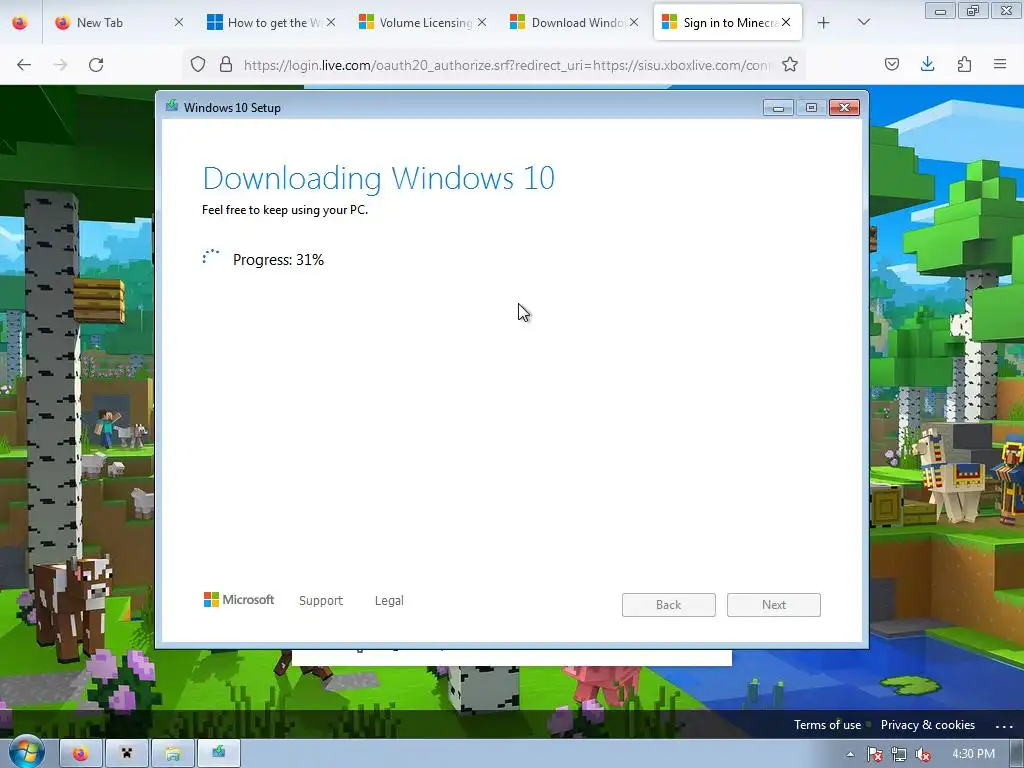
Task: Open the three-dot more options in page footer
Action: tap(1004, 726)
